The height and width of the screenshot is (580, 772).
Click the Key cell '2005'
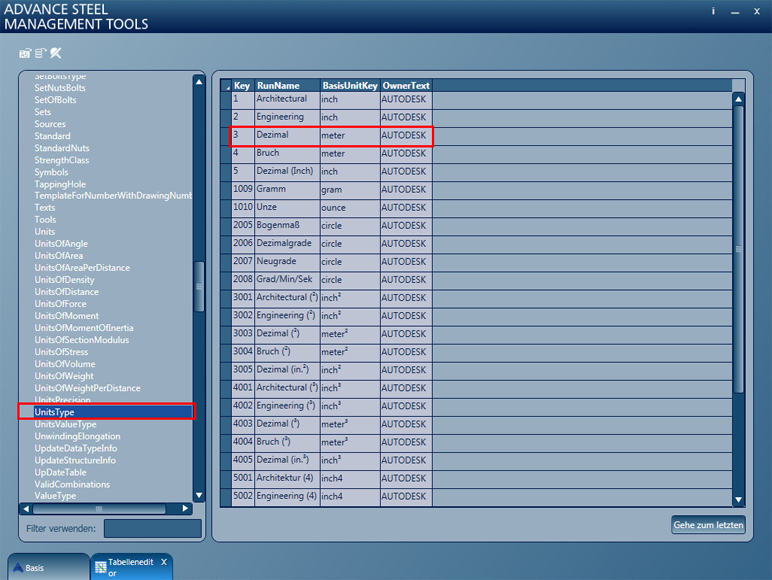(x=243, y=226)
